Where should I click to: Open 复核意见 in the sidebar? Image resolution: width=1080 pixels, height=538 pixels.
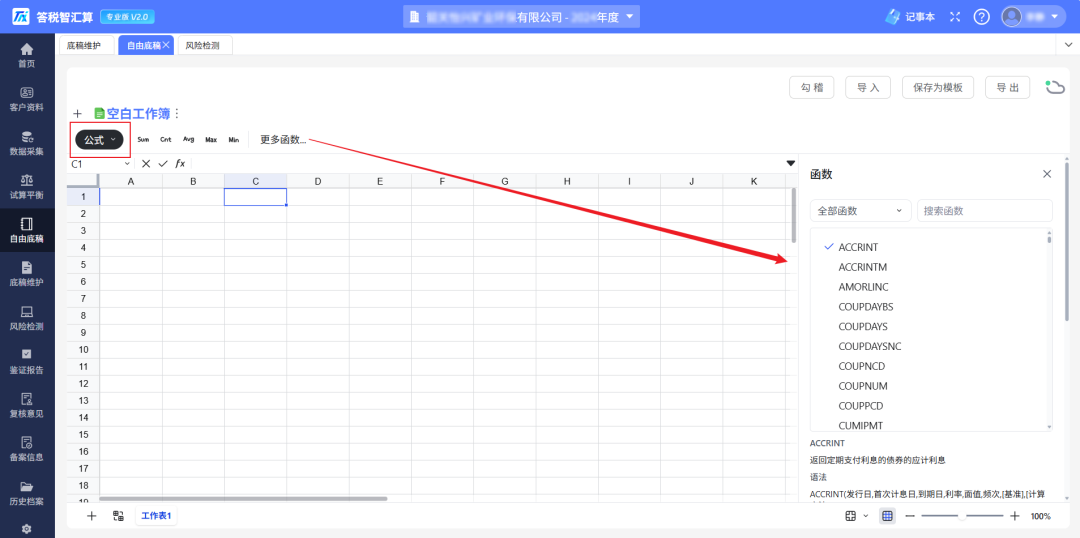(27, 406)
